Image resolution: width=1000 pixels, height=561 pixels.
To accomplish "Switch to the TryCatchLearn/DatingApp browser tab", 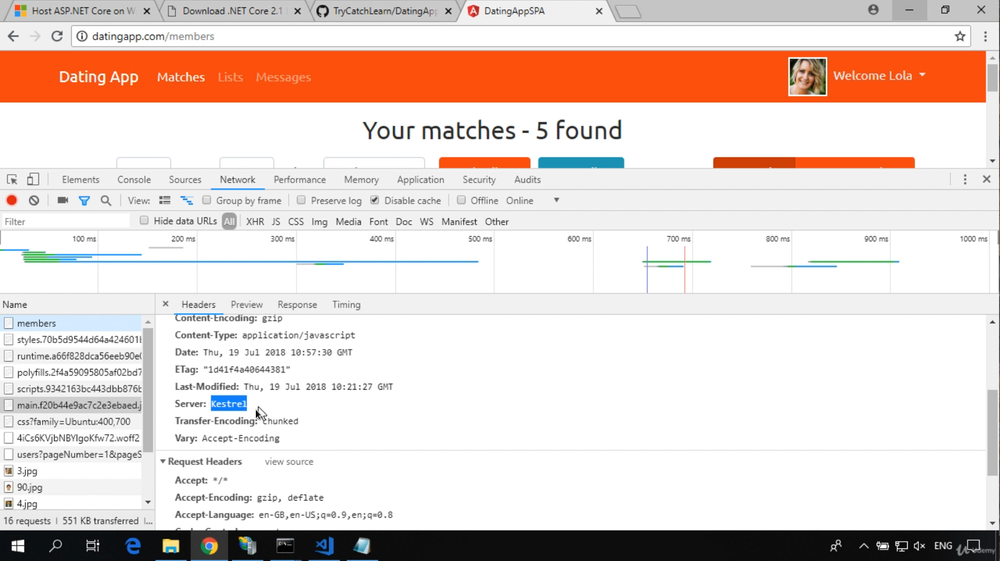I will [x=385, y=11].
